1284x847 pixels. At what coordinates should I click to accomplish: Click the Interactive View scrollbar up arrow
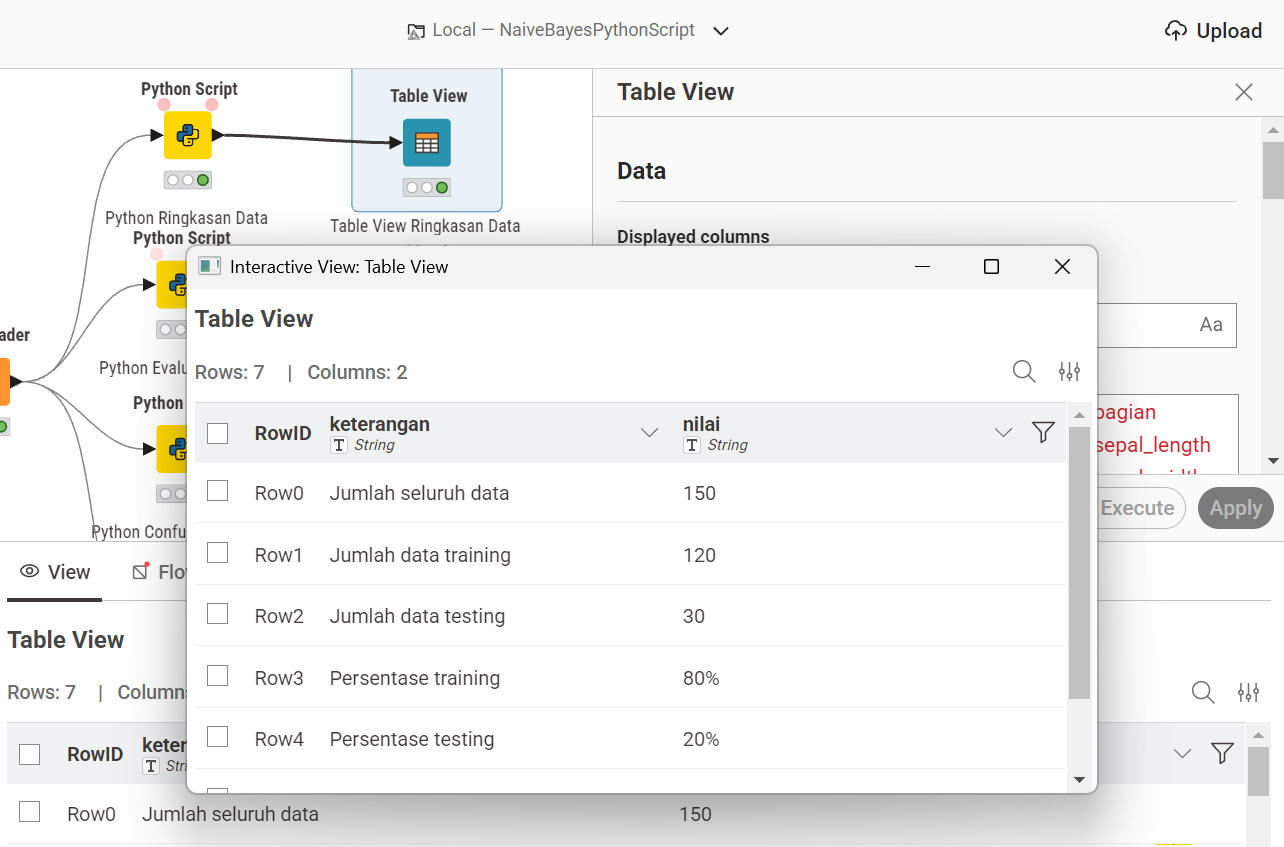pos(1079,414)
